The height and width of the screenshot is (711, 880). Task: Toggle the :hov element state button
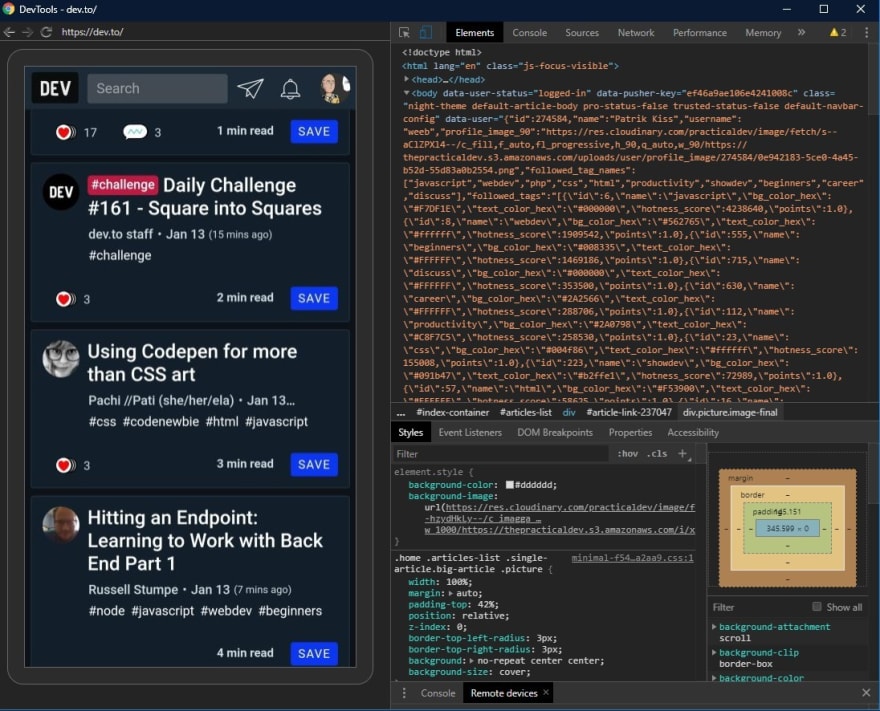627,453
